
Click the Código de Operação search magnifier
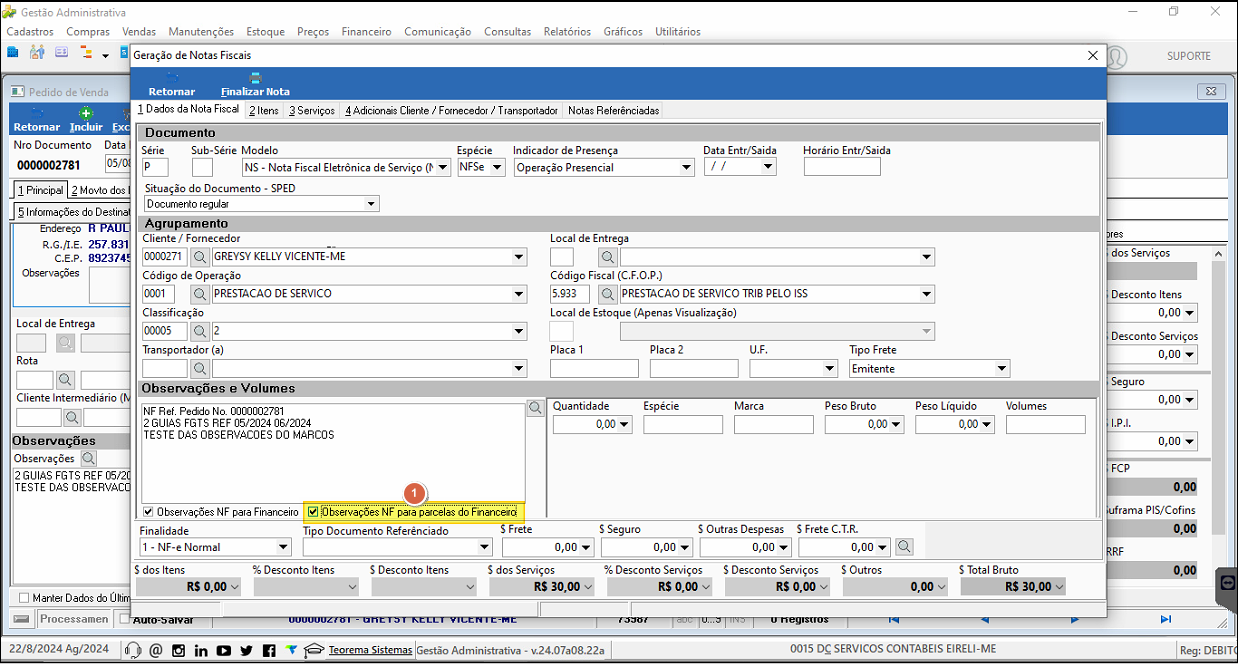[200, 294]
